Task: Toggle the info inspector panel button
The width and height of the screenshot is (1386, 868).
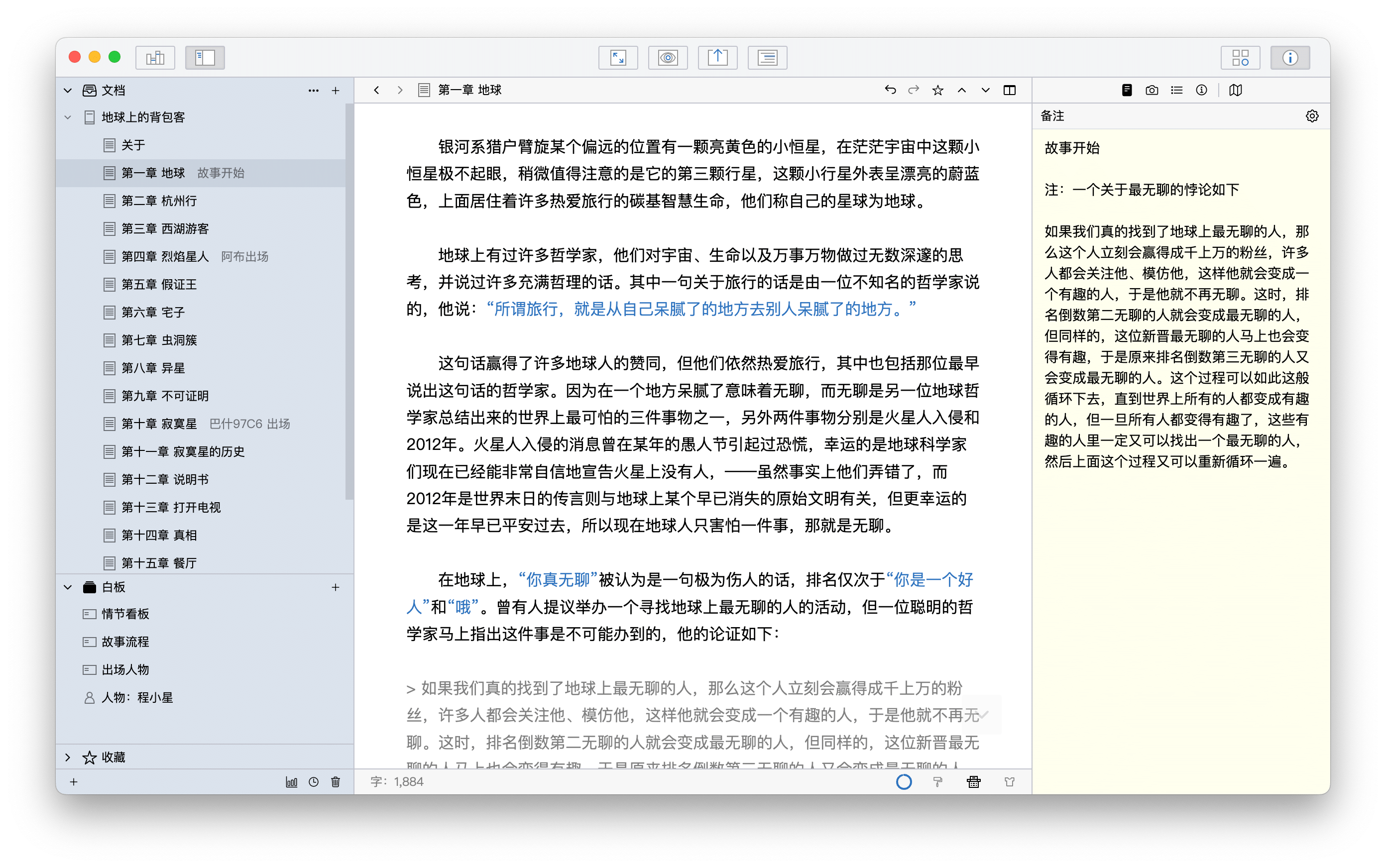Action: (x=1290, y=57)
